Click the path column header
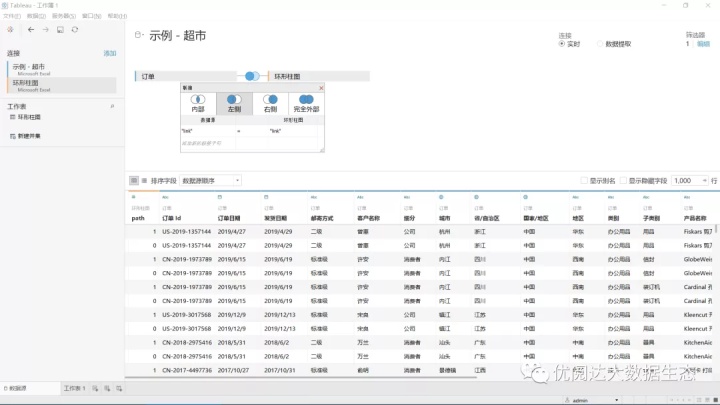 (138, 218)
